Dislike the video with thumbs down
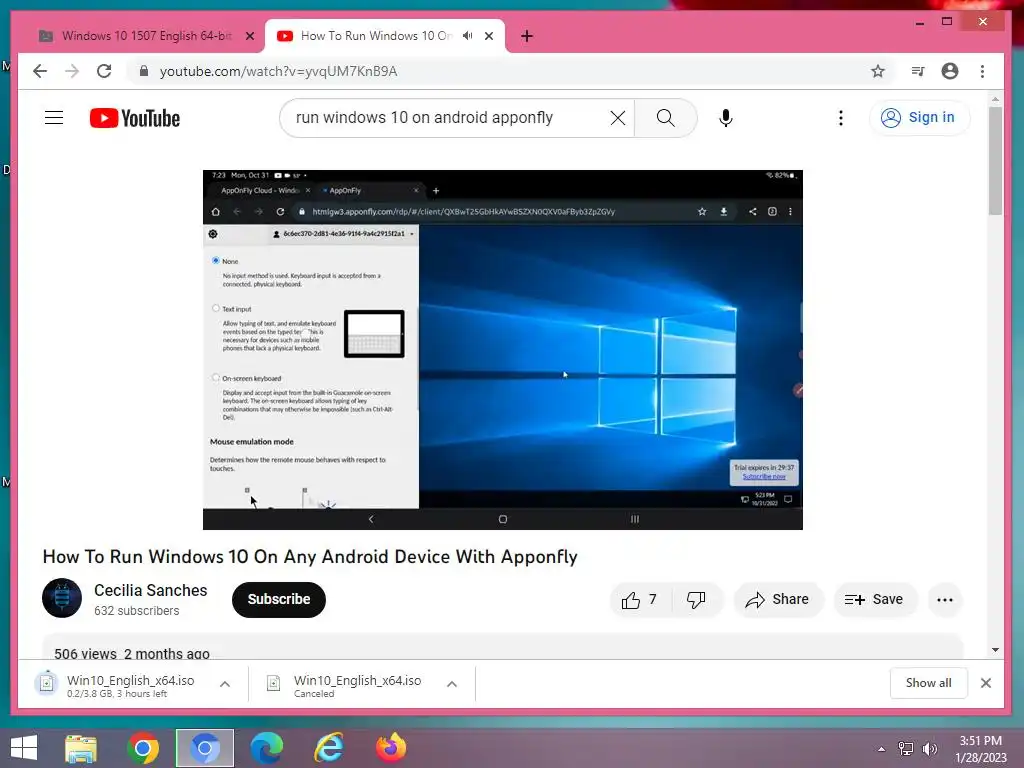1024x768 pixels. coord(696,600)
